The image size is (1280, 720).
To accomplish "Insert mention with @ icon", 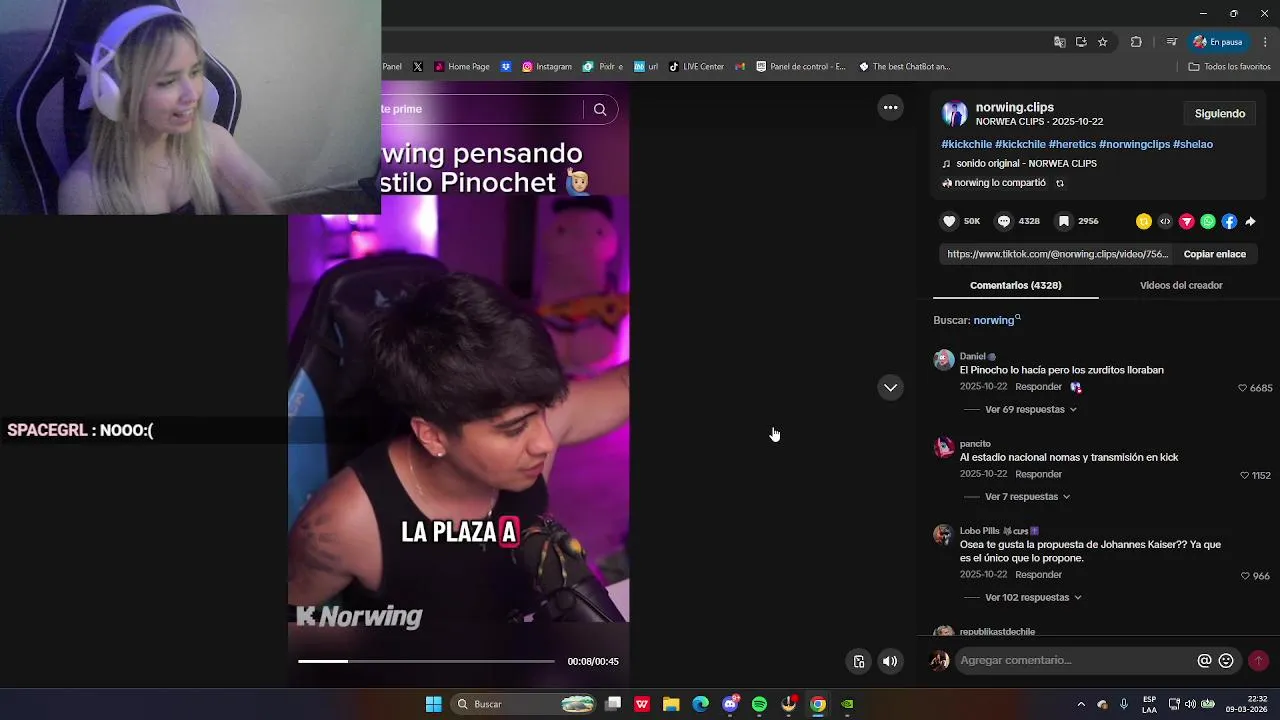I will tap(1204, 660).
